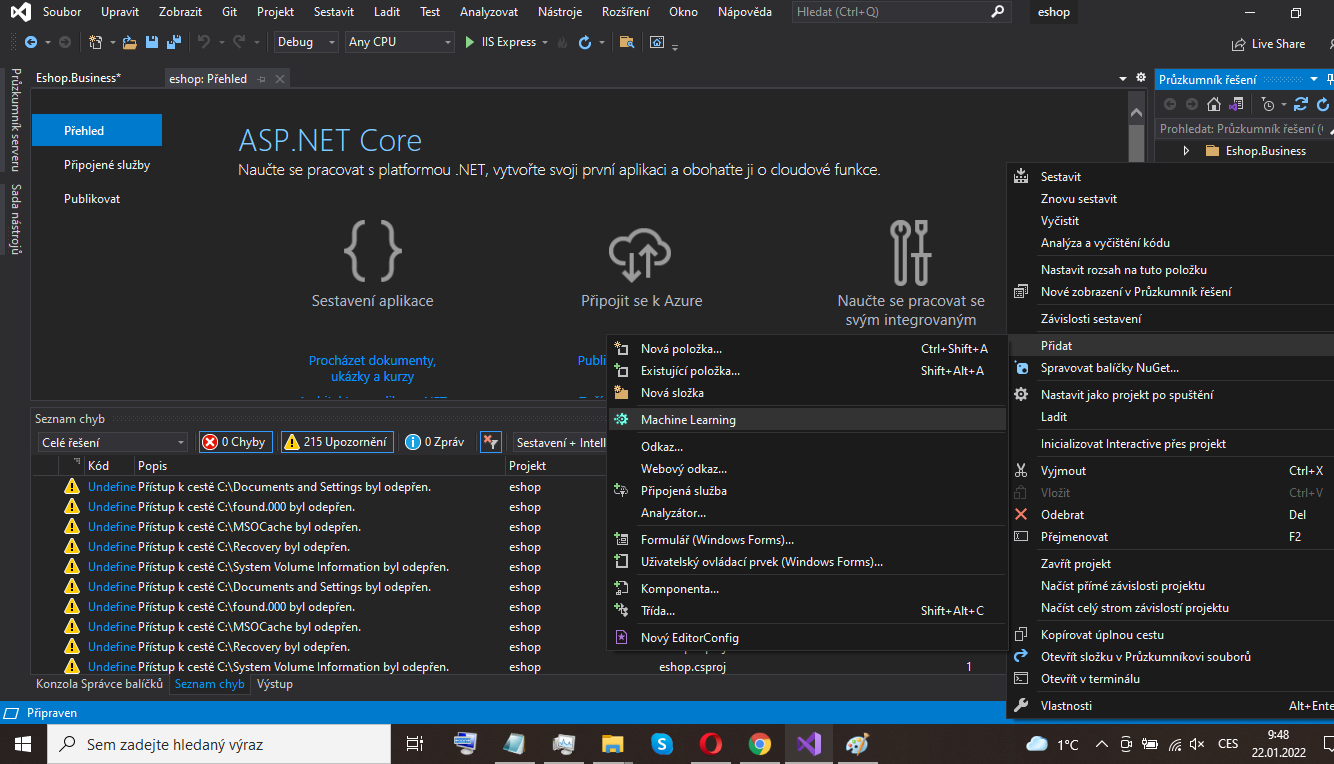The image size is (1334, 764).
Task: Click the clear filter icon in error list
Action: coord(491,442)
